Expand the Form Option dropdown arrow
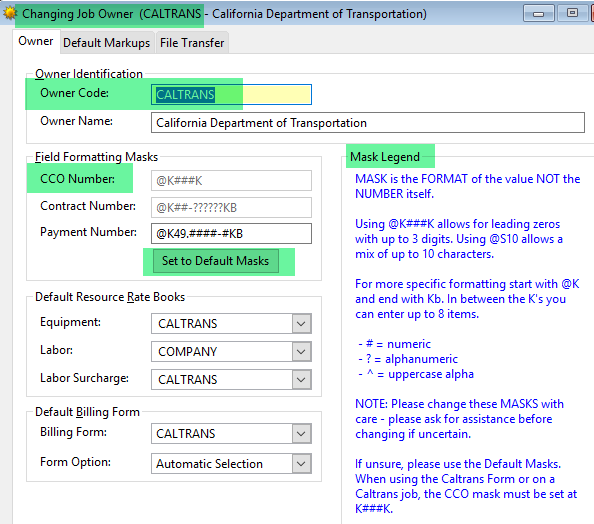The image size is (594, 524). pos(302,464)
